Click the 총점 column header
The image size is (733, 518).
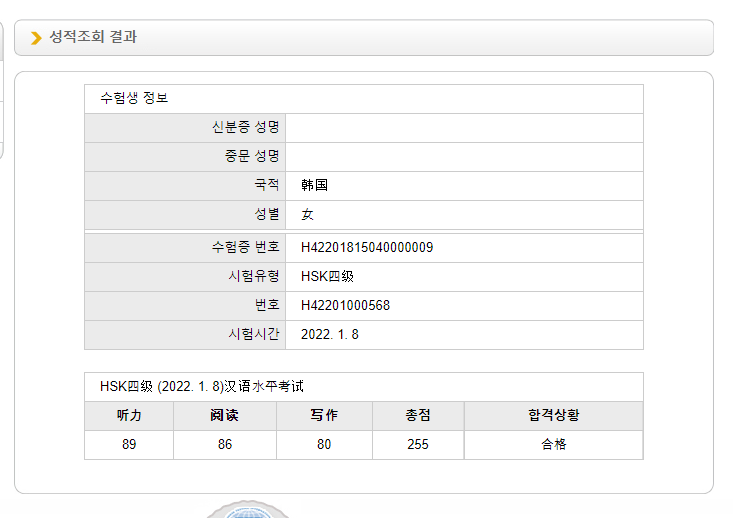[418, 416]
